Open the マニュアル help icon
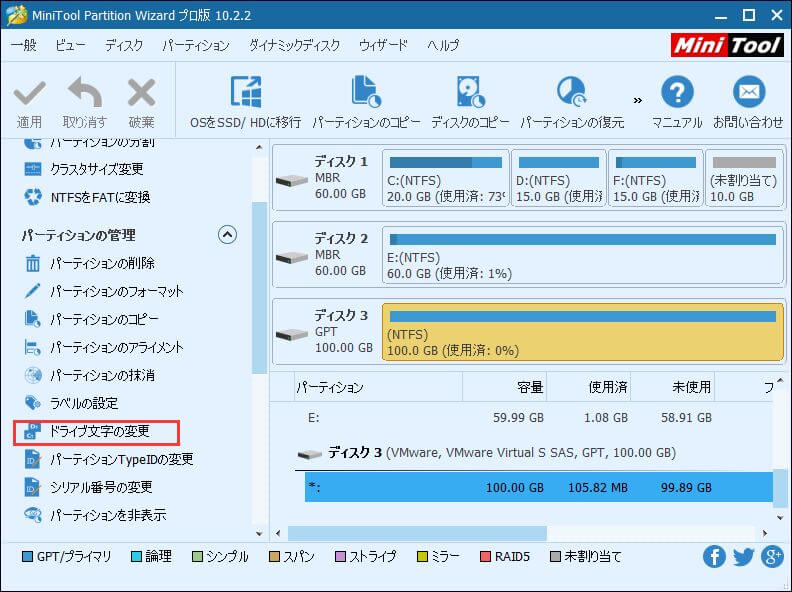 (x=677, y=92)
